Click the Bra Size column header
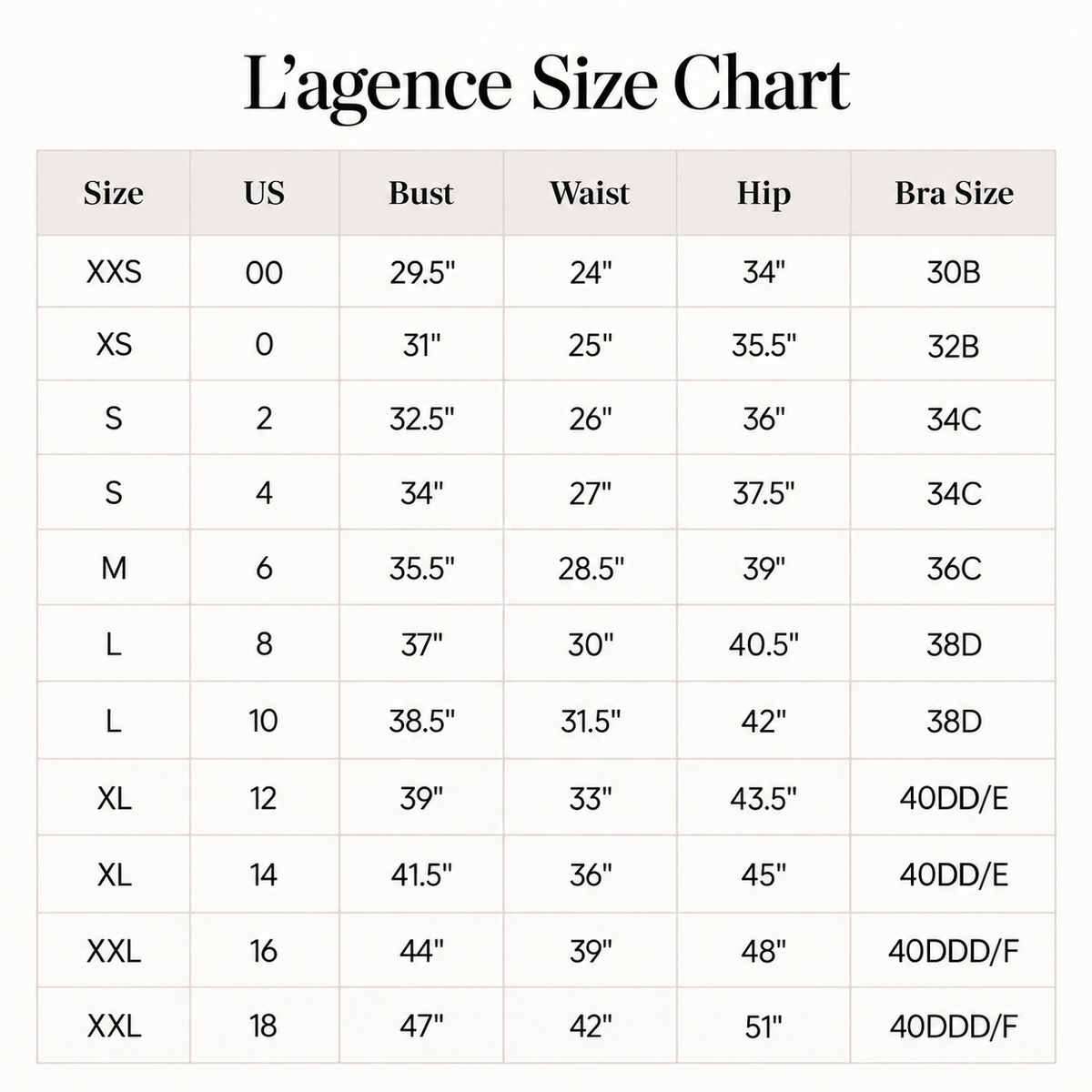The width and height of the screenshot is (1092, 1092). pos(954,193)
